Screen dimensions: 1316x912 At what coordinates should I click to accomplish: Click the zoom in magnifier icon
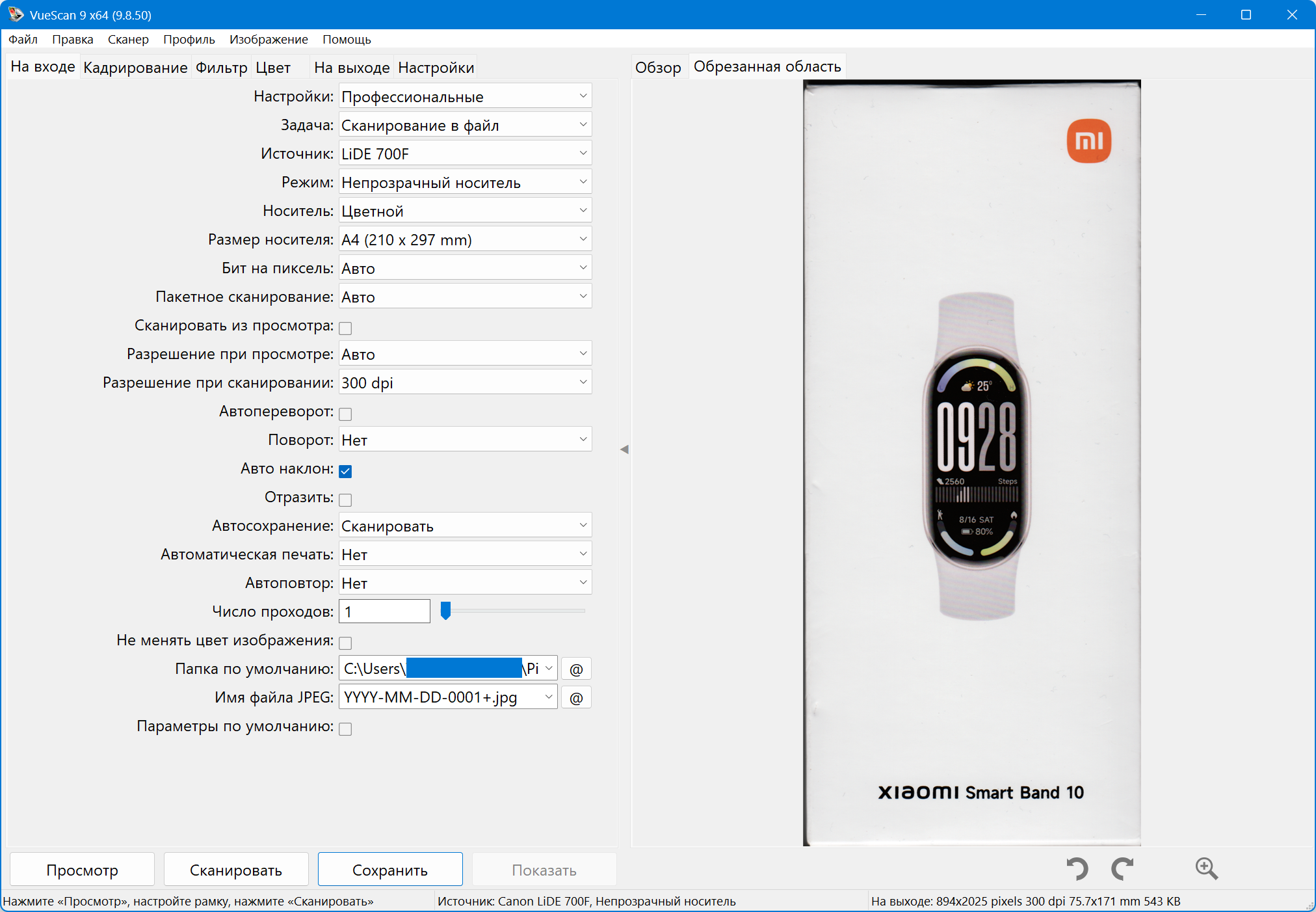1206,868
